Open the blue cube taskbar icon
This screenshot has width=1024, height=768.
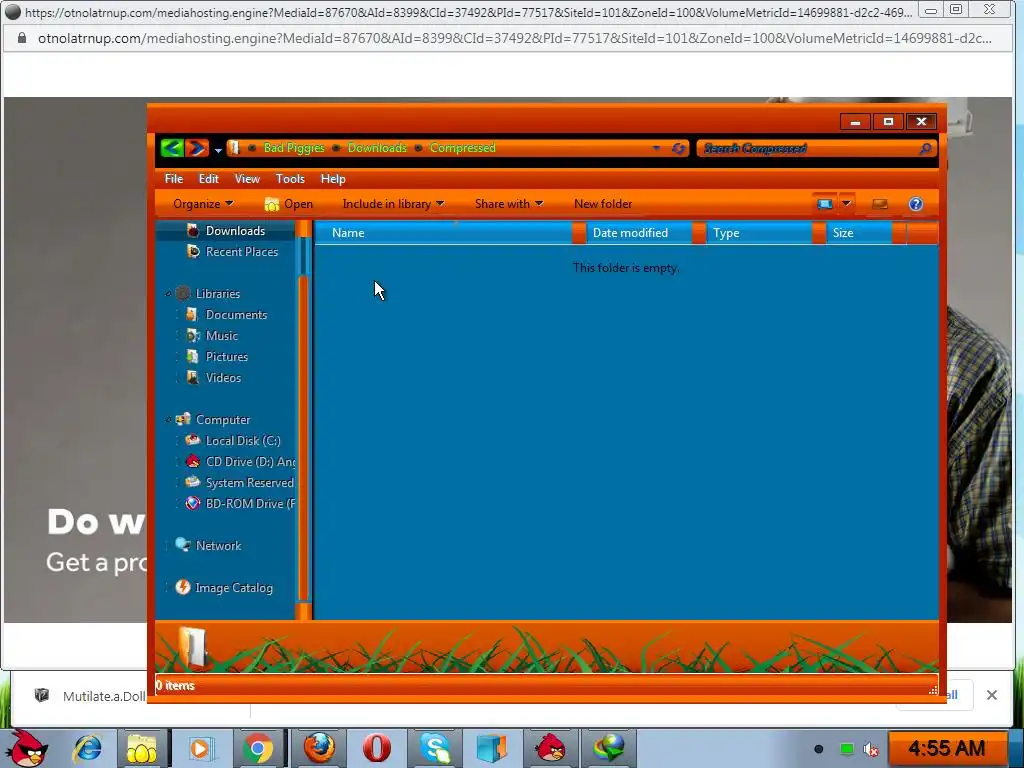click(x=492, y=748)
